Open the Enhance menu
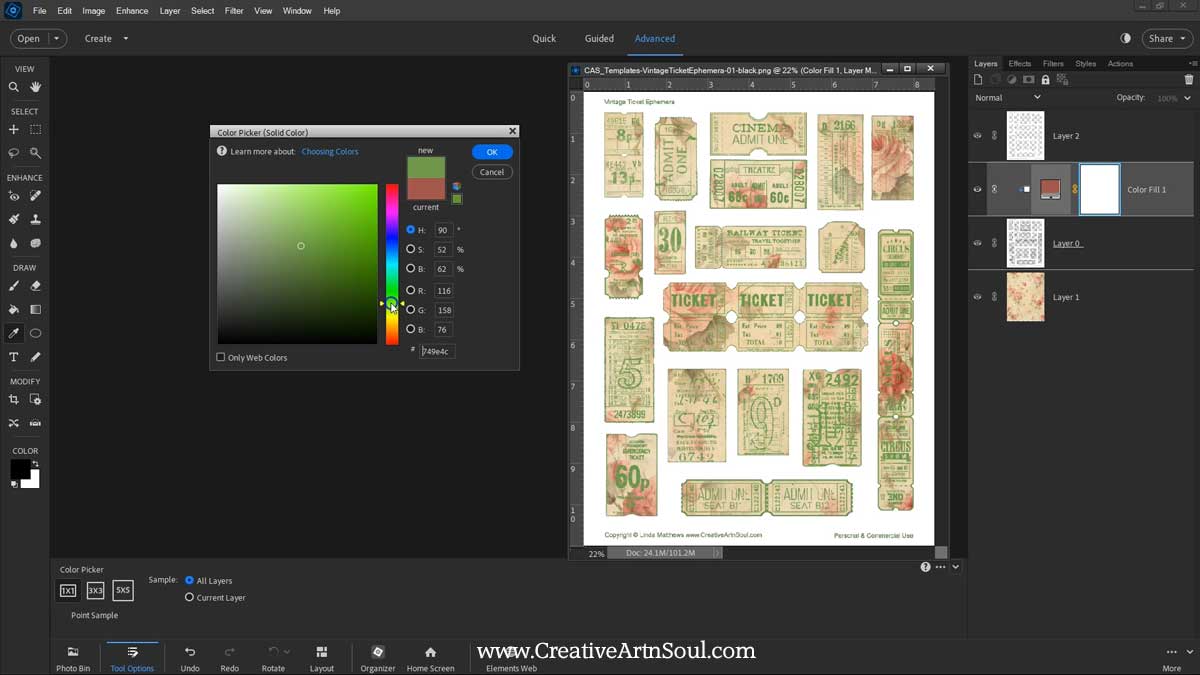 132,11
